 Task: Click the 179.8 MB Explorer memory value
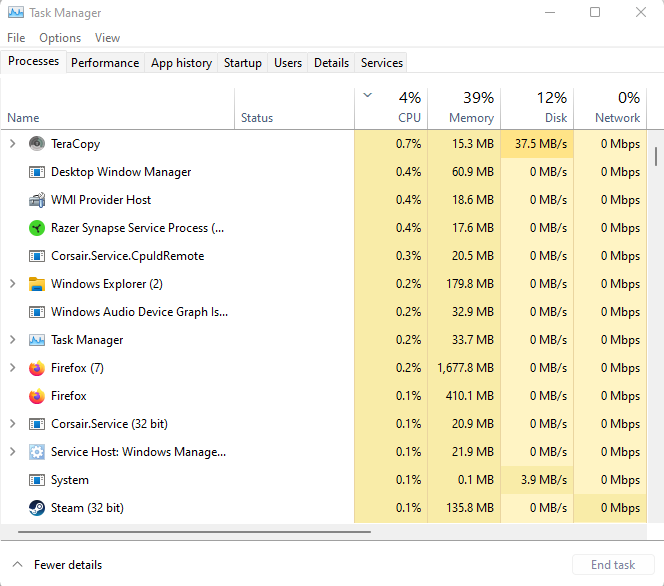click(x=470, y=284)
